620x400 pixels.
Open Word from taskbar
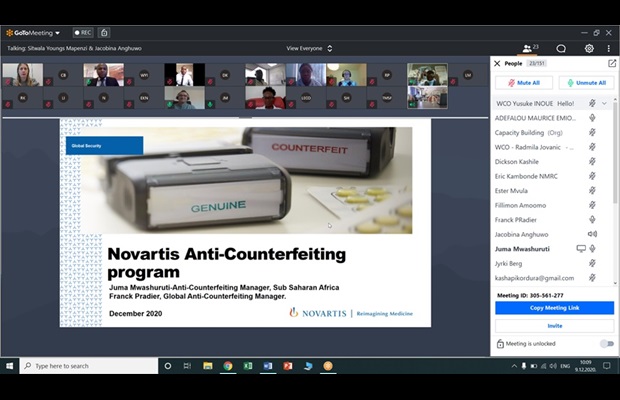coord(268,366)
